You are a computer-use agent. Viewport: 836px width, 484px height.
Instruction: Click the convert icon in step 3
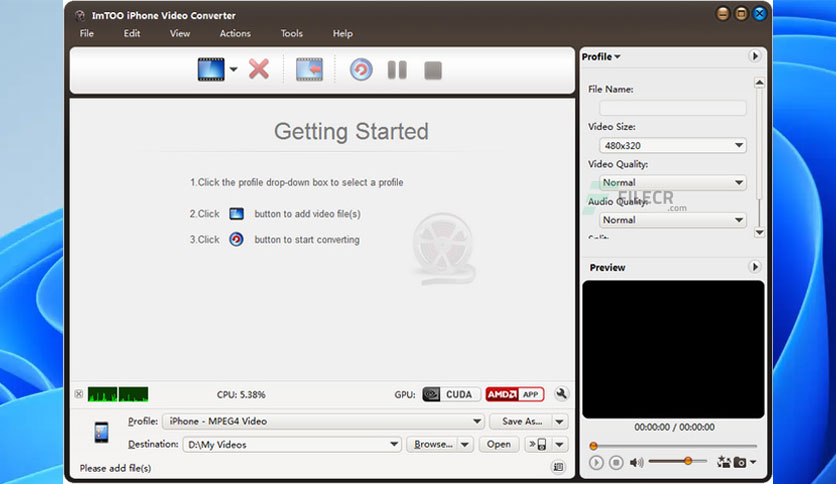pyautogui.click(x=236, y=239)
